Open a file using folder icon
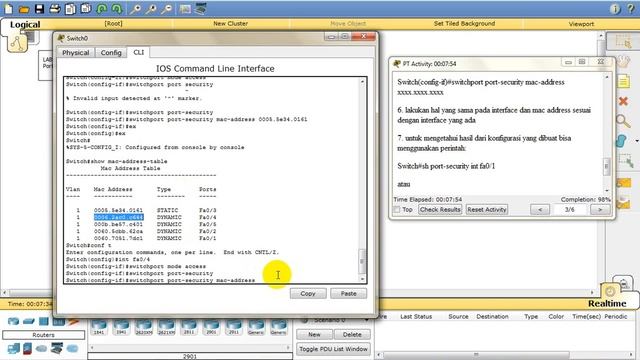The width and height of the screenshot is (640, 360). (x=24, y=9)
